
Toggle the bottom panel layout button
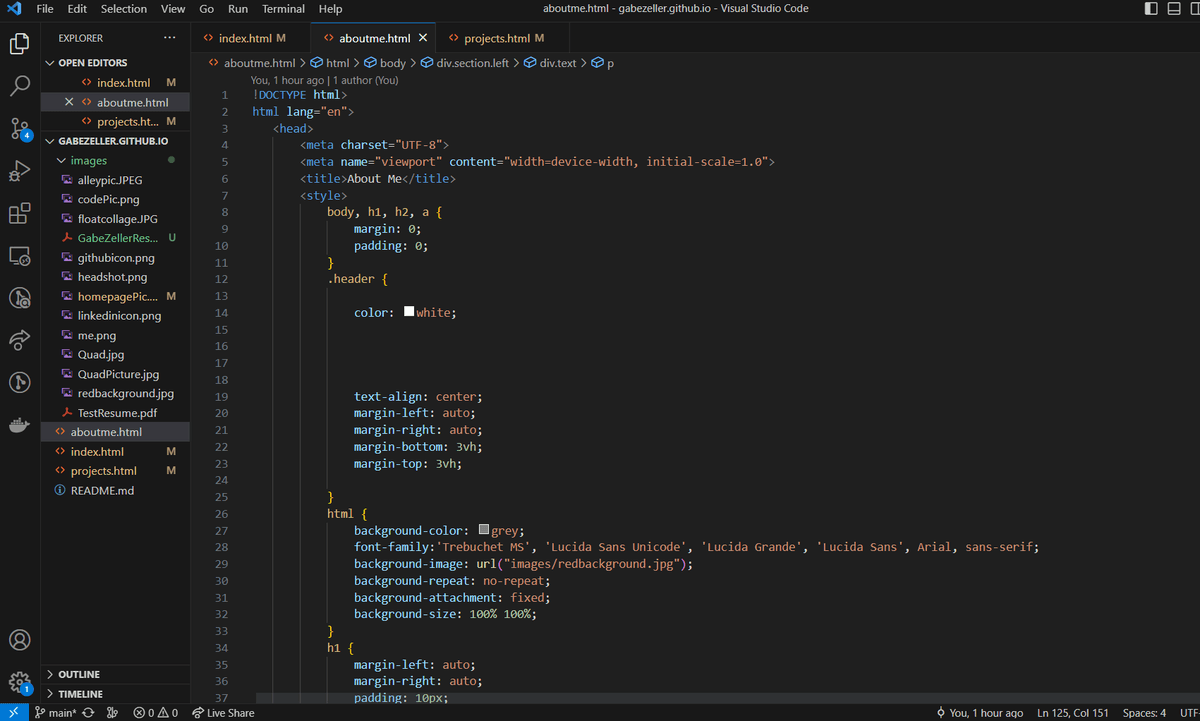(1173, 9)
